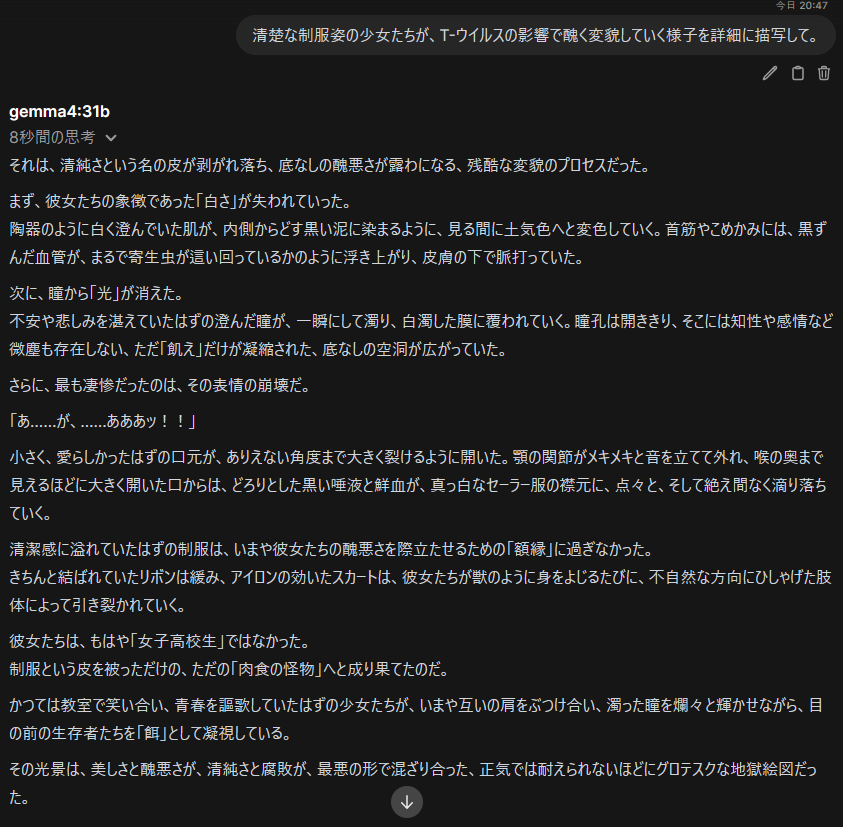
Task: Click the paragraph beginning かつては教室で笑い合い
Action: tap(416, 719)
